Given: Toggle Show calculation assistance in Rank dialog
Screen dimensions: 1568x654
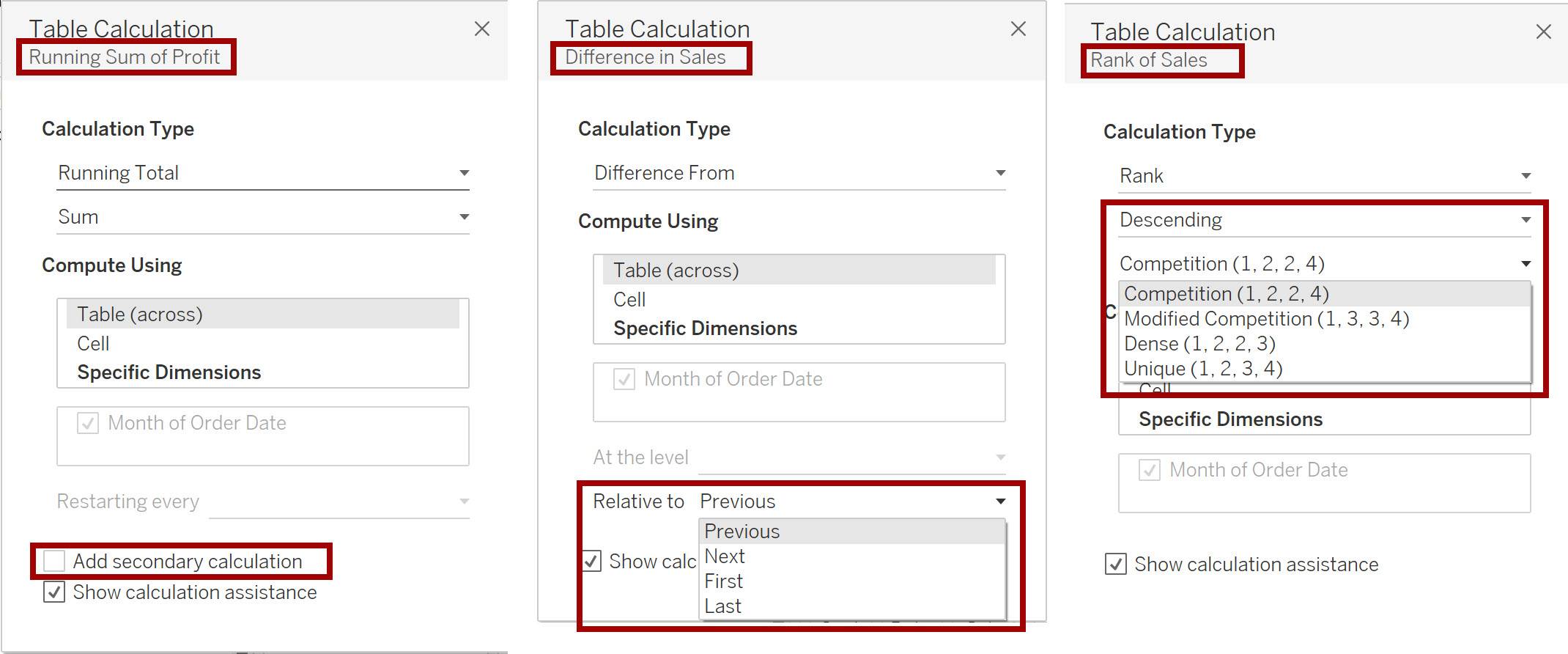Looking at the screenshot, I should tap(1115, 564).
